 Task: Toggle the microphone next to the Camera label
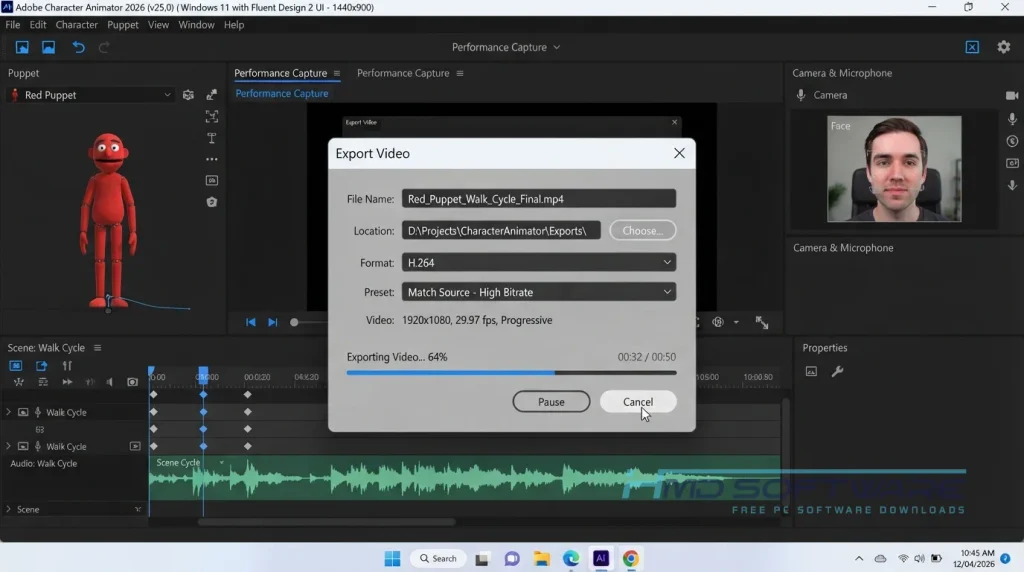[801, 95]
